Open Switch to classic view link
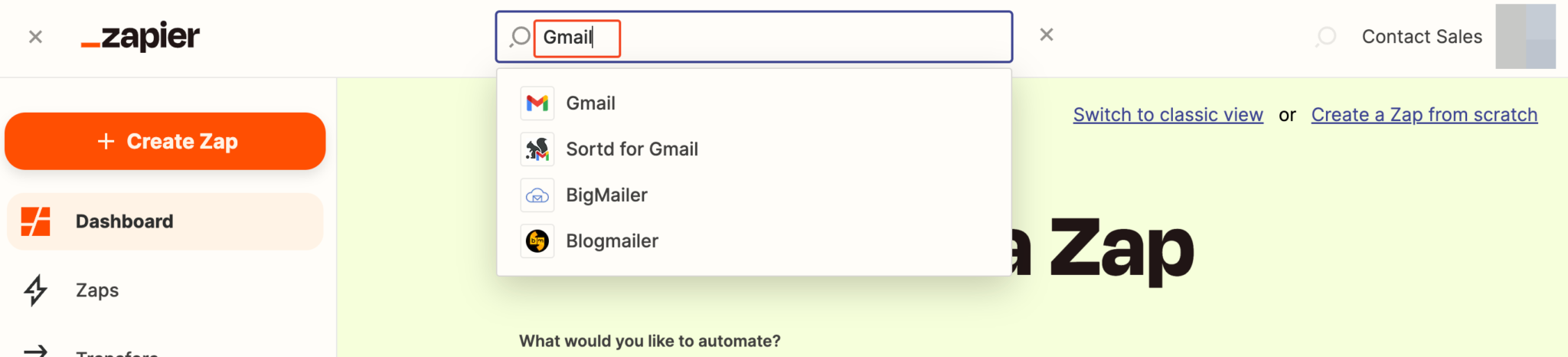 click(x=1168, y=115)
